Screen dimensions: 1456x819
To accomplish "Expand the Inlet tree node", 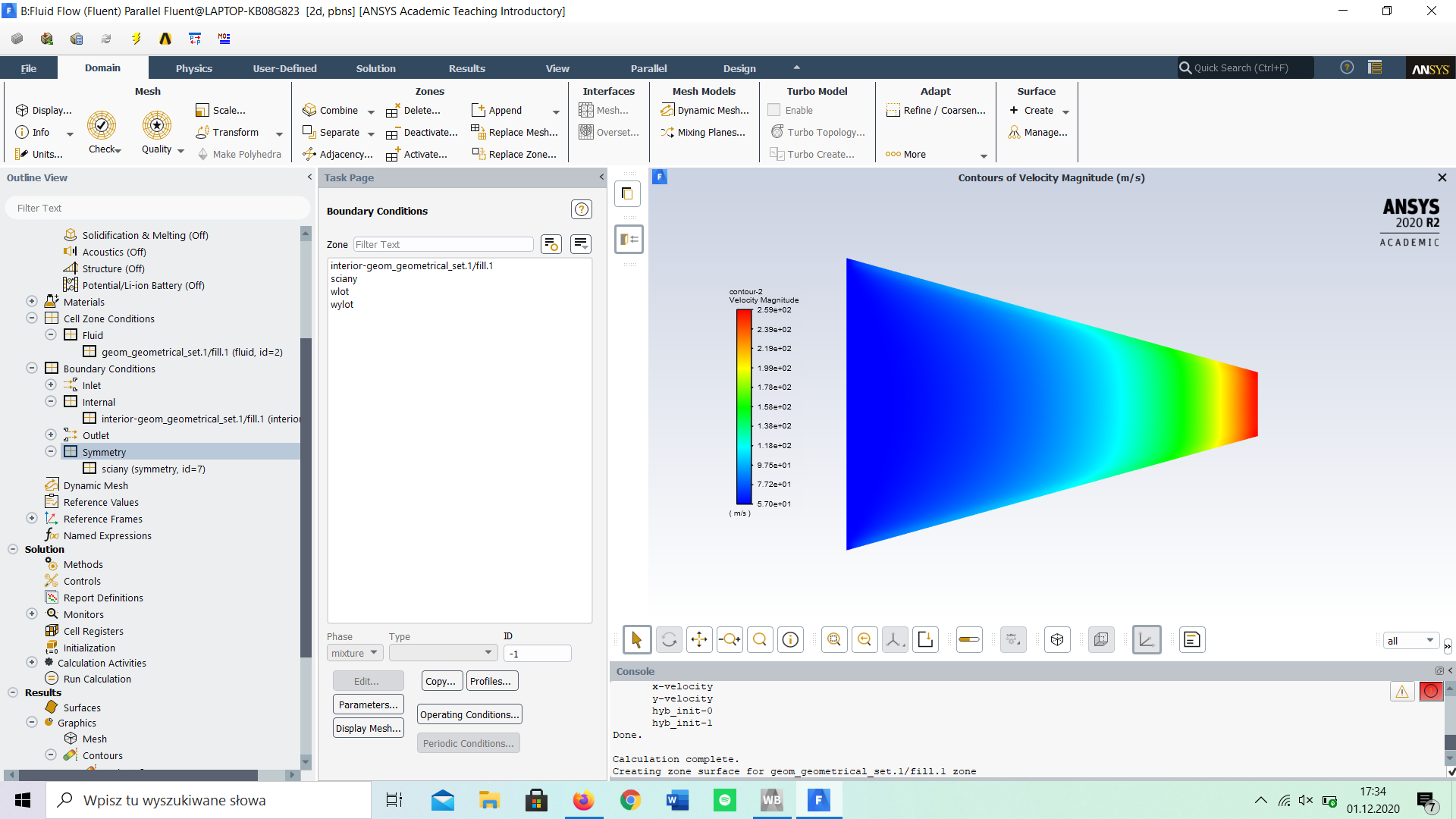I will click(x=51, y=385).
